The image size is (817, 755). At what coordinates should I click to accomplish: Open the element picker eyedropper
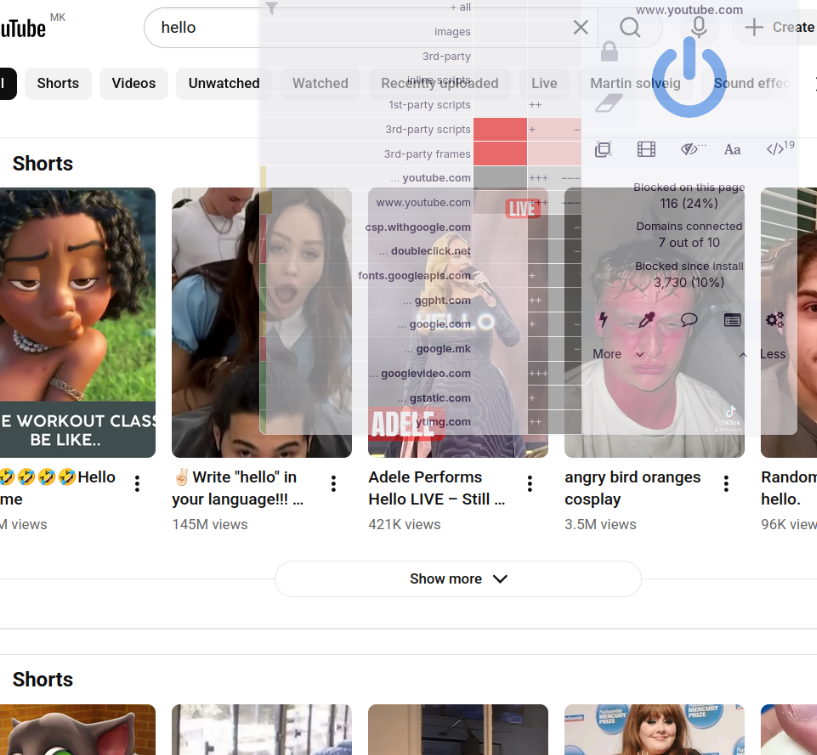646,320
